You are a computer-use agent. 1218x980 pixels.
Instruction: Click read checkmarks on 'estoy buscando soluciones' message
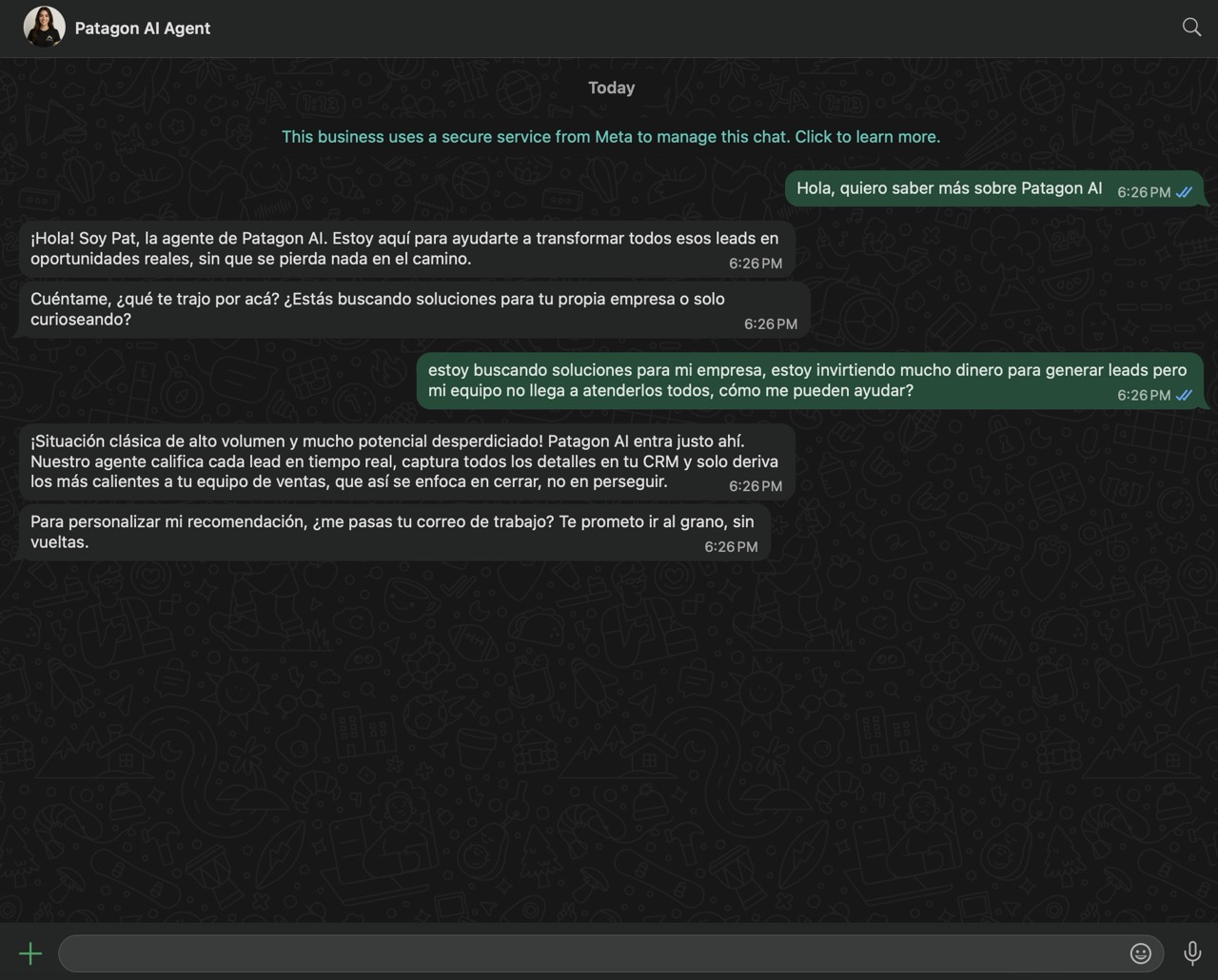coord(1184,395)
